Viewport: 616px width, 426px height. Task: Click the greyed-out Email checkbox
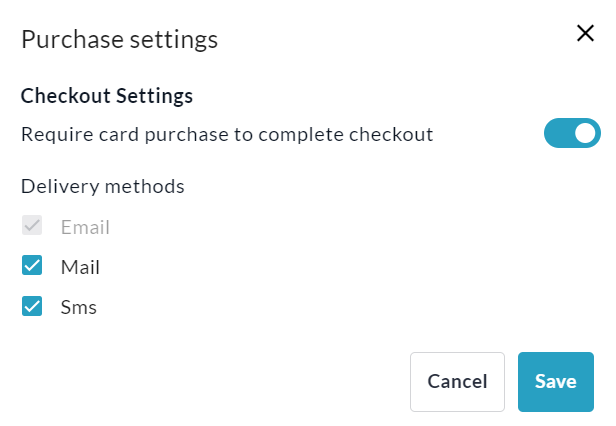32,226
